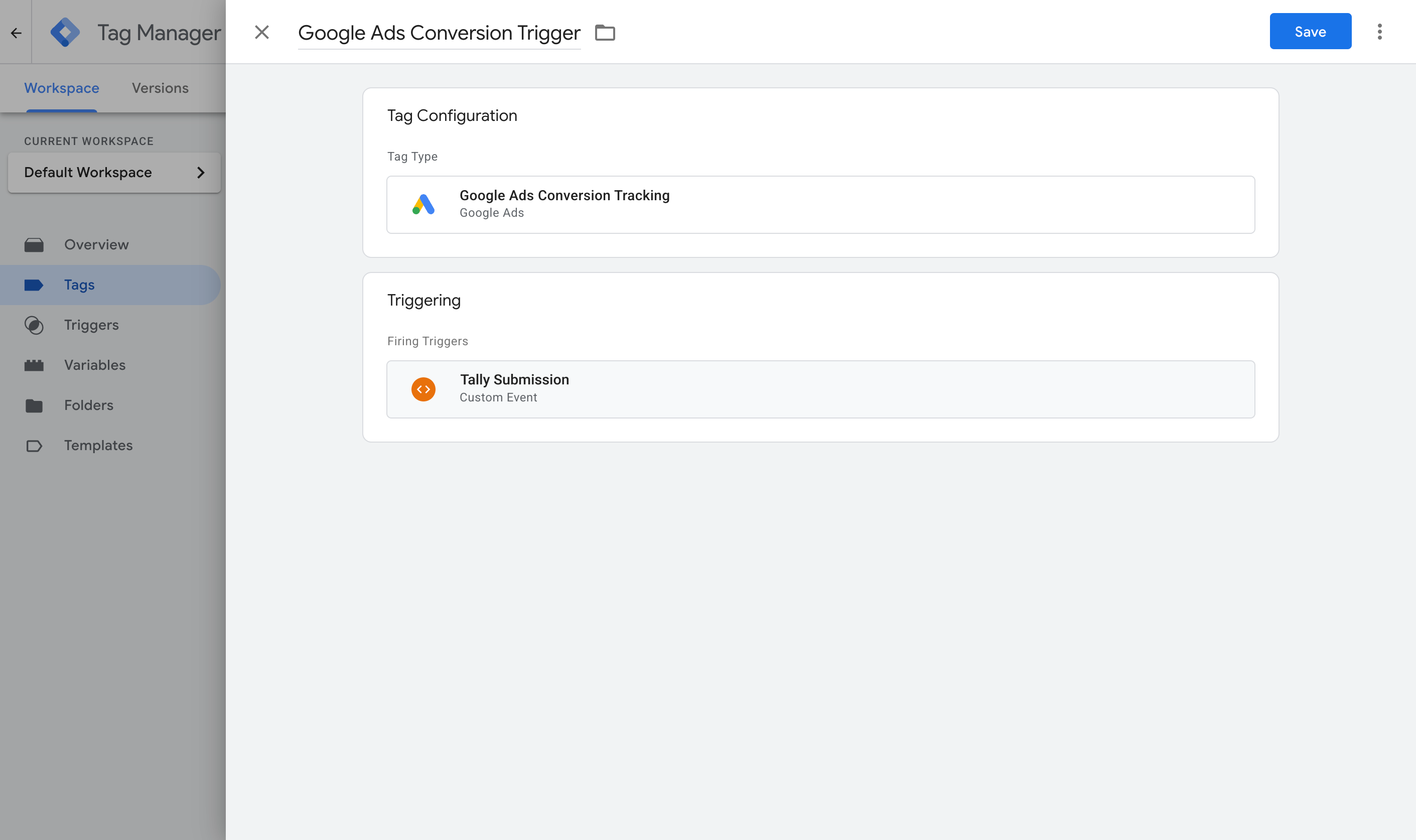Click the folder icon beside tag name
Screen dimensions: 1416x840
coord(605,33)
